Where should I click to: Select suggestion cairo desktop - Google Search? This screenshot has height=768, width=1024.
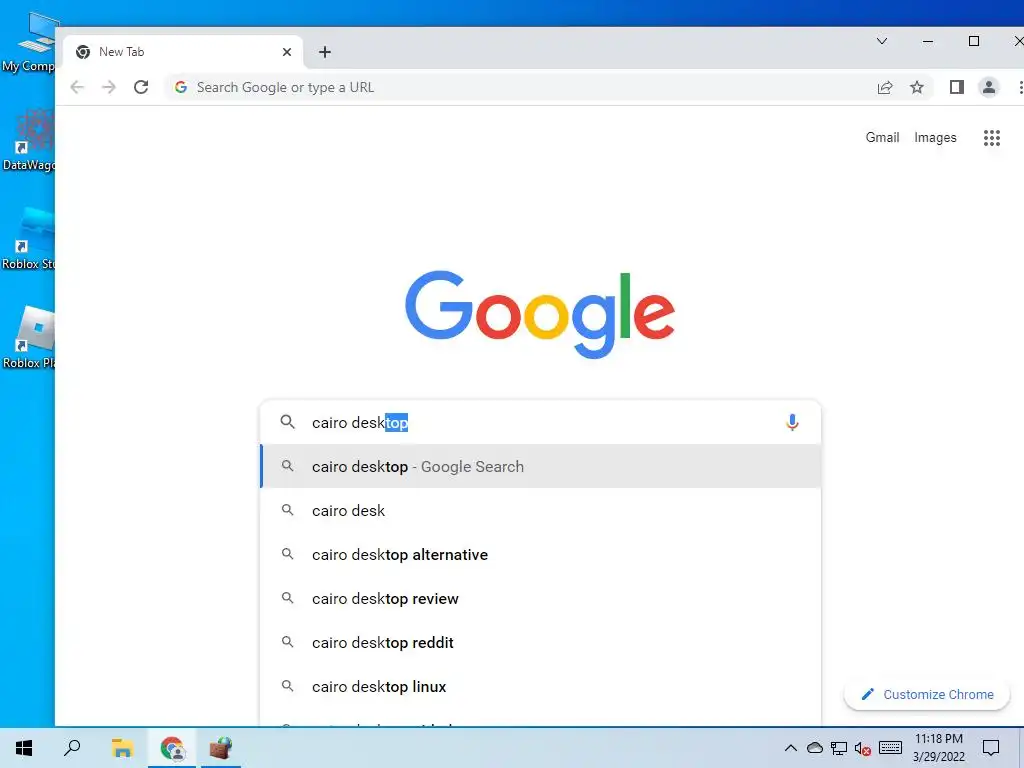coord(541,466)
